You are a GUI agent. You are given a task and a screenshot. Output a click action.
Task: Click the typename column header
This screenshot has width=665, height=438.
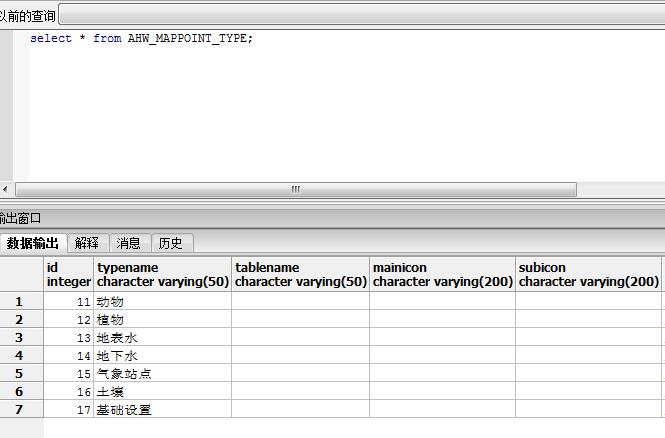click(x=162, y=274)
